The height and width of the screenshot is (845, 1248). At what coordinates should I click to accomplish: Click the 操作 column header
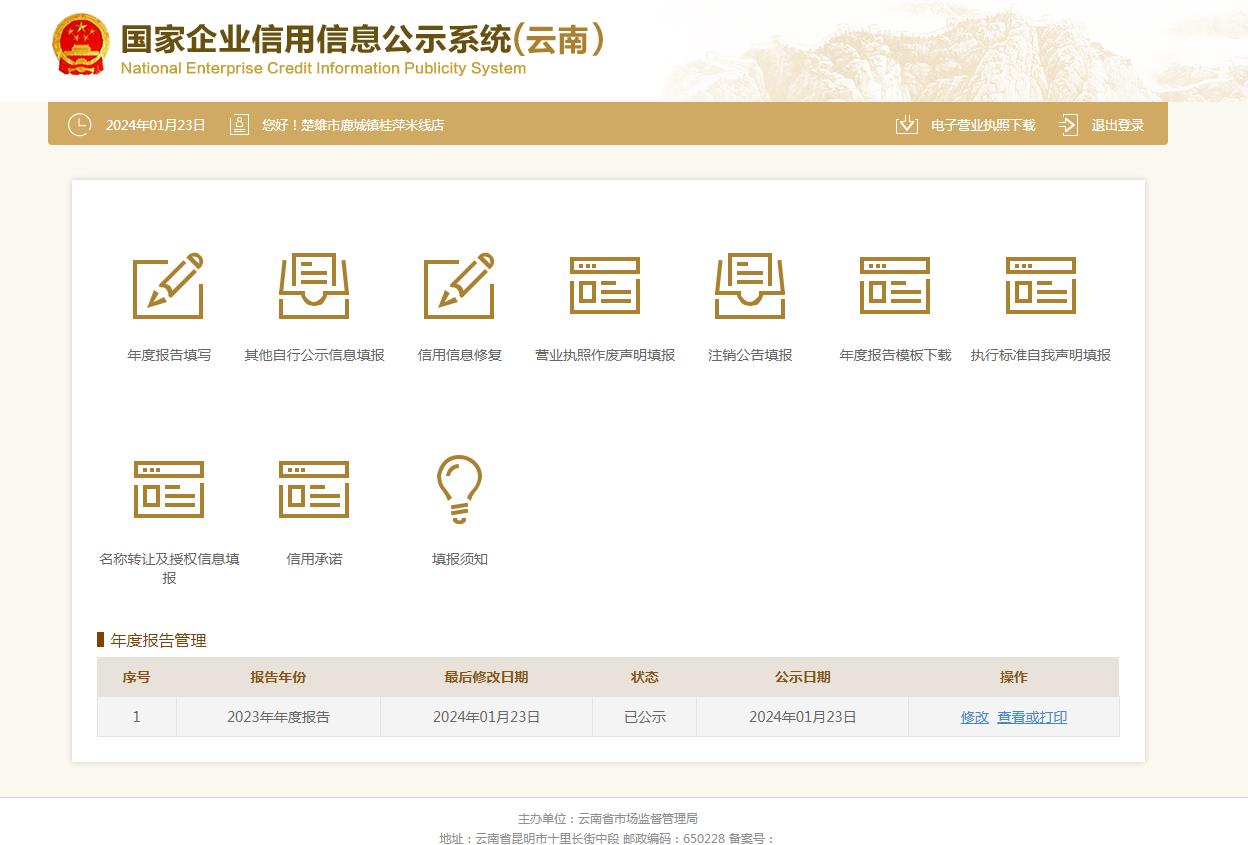tap(1014, 677)
